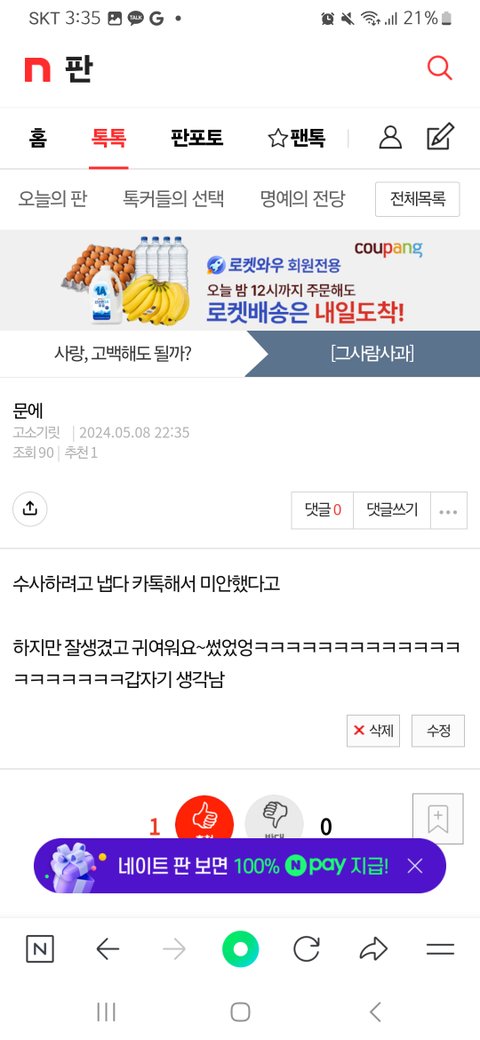Tap the 전체목록 button
Screen dimensions: 480x1040
coord(418,199)
